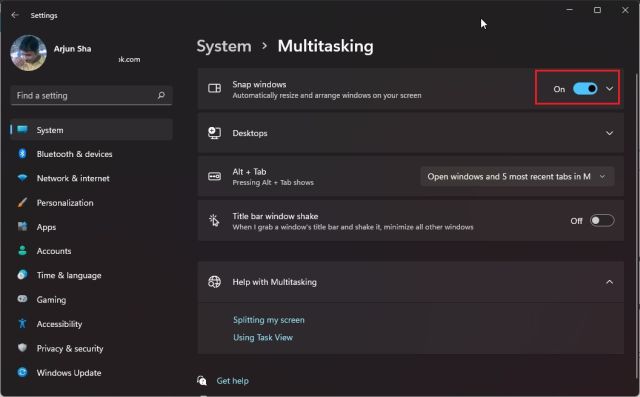
Task: Select Gaming category
Action: pyautogui.click(x=91, y=299)
